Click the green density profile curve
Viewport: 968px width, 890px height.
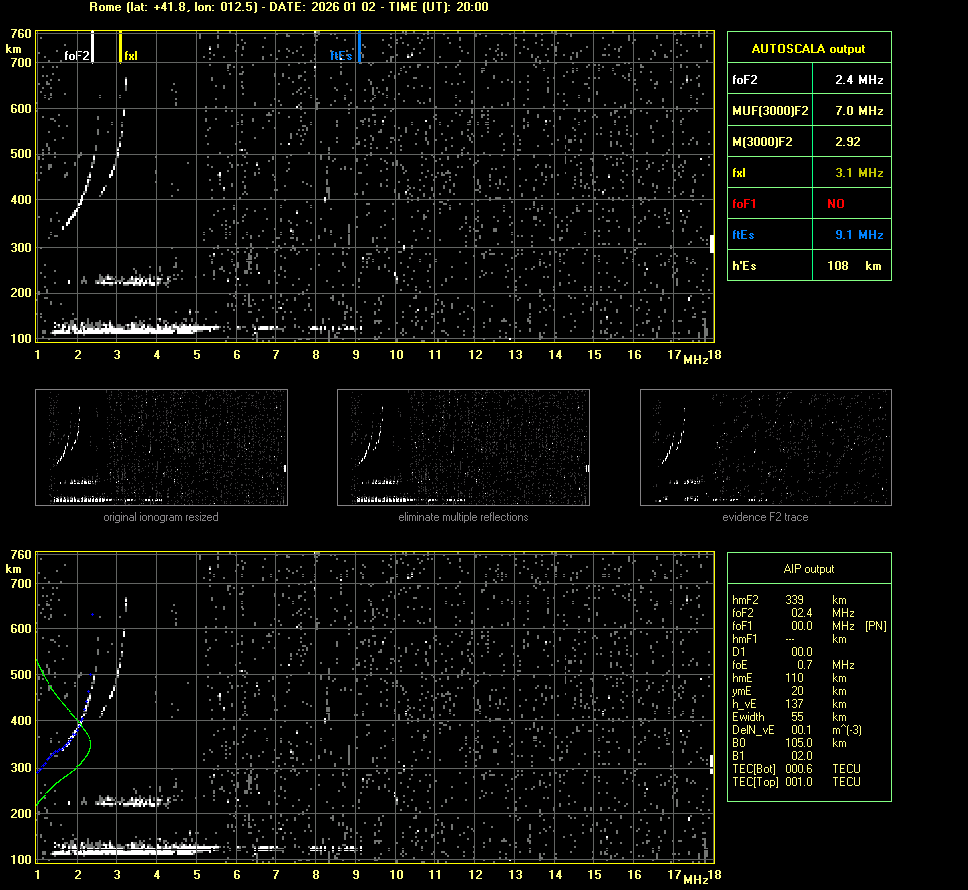[x=88, y=740]
